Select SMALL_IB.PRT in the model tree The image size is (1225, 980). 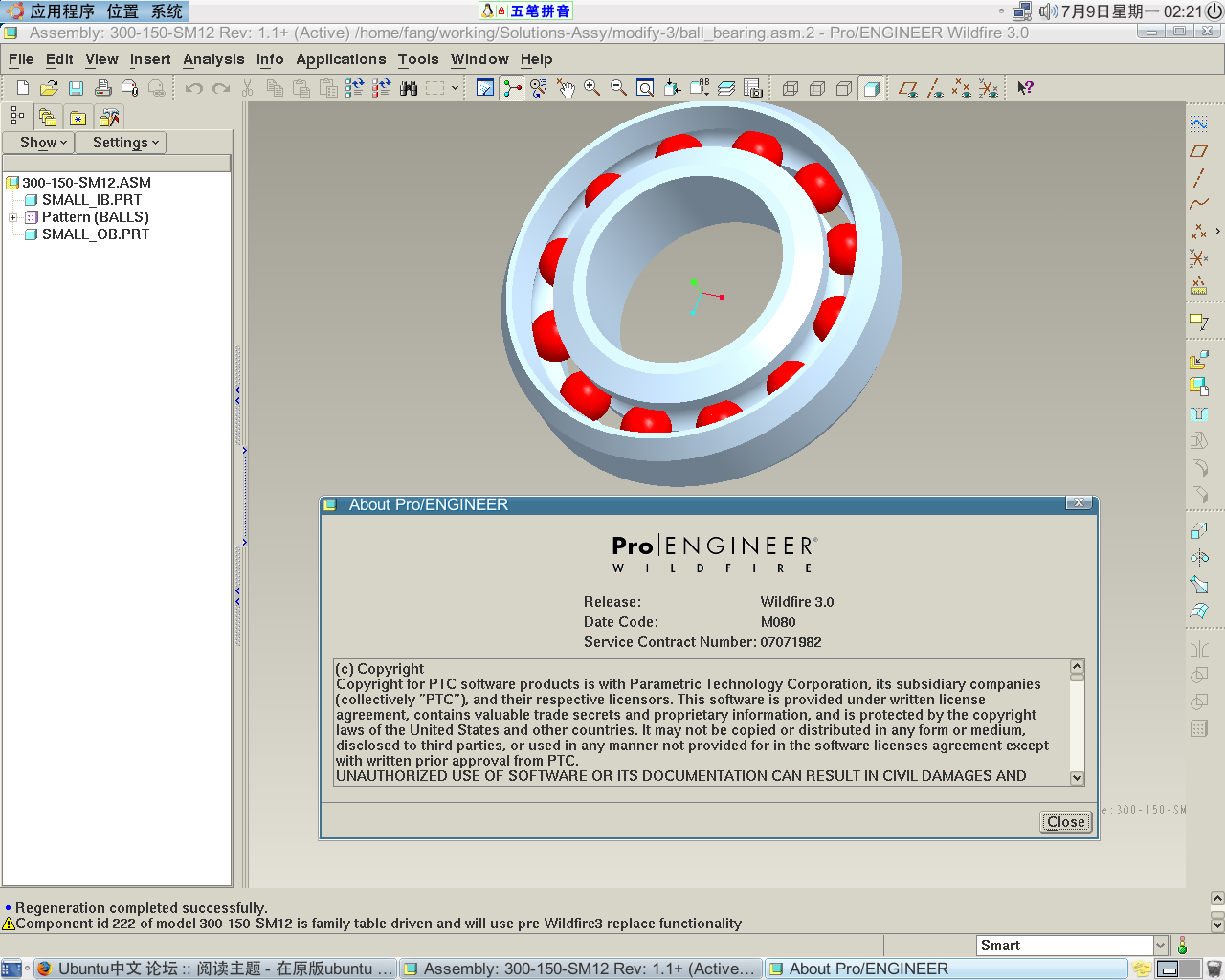tap(92, 200)
